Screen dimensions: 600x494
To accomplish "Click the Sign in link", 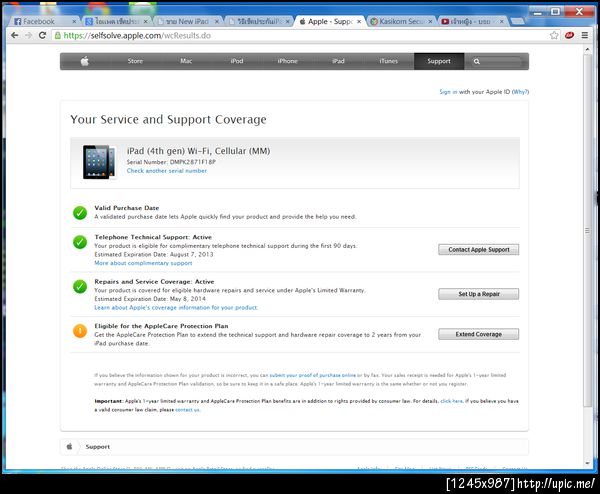I will [x=448, y=92].
